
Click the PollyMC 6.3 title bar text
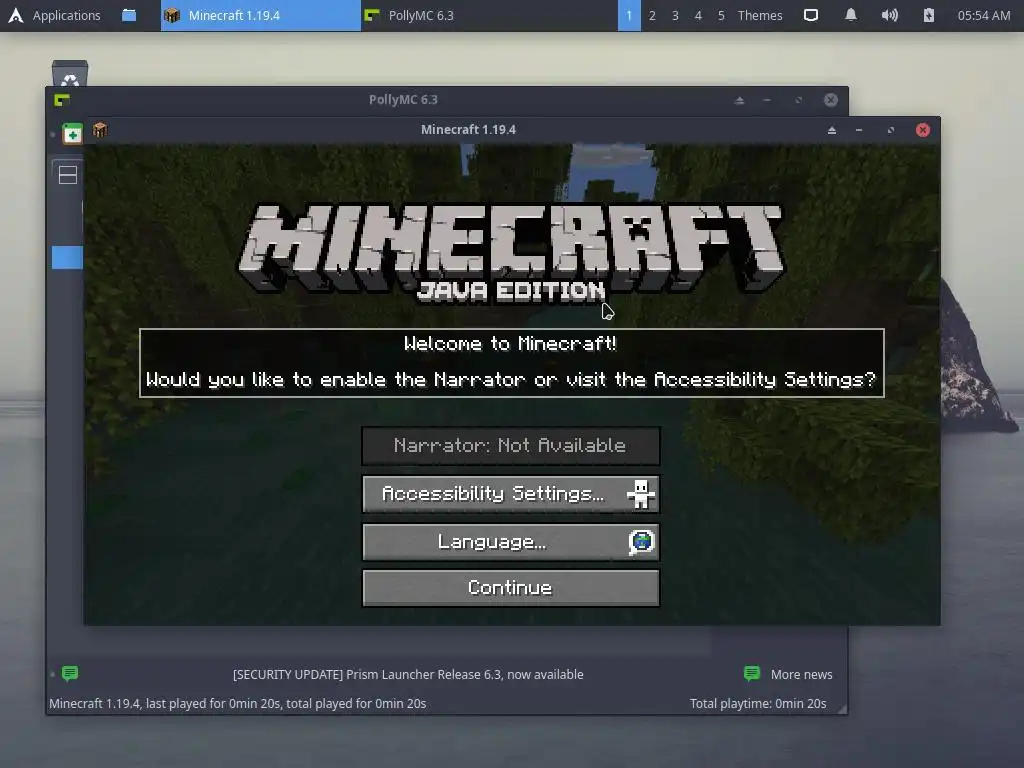coord(403,100)
